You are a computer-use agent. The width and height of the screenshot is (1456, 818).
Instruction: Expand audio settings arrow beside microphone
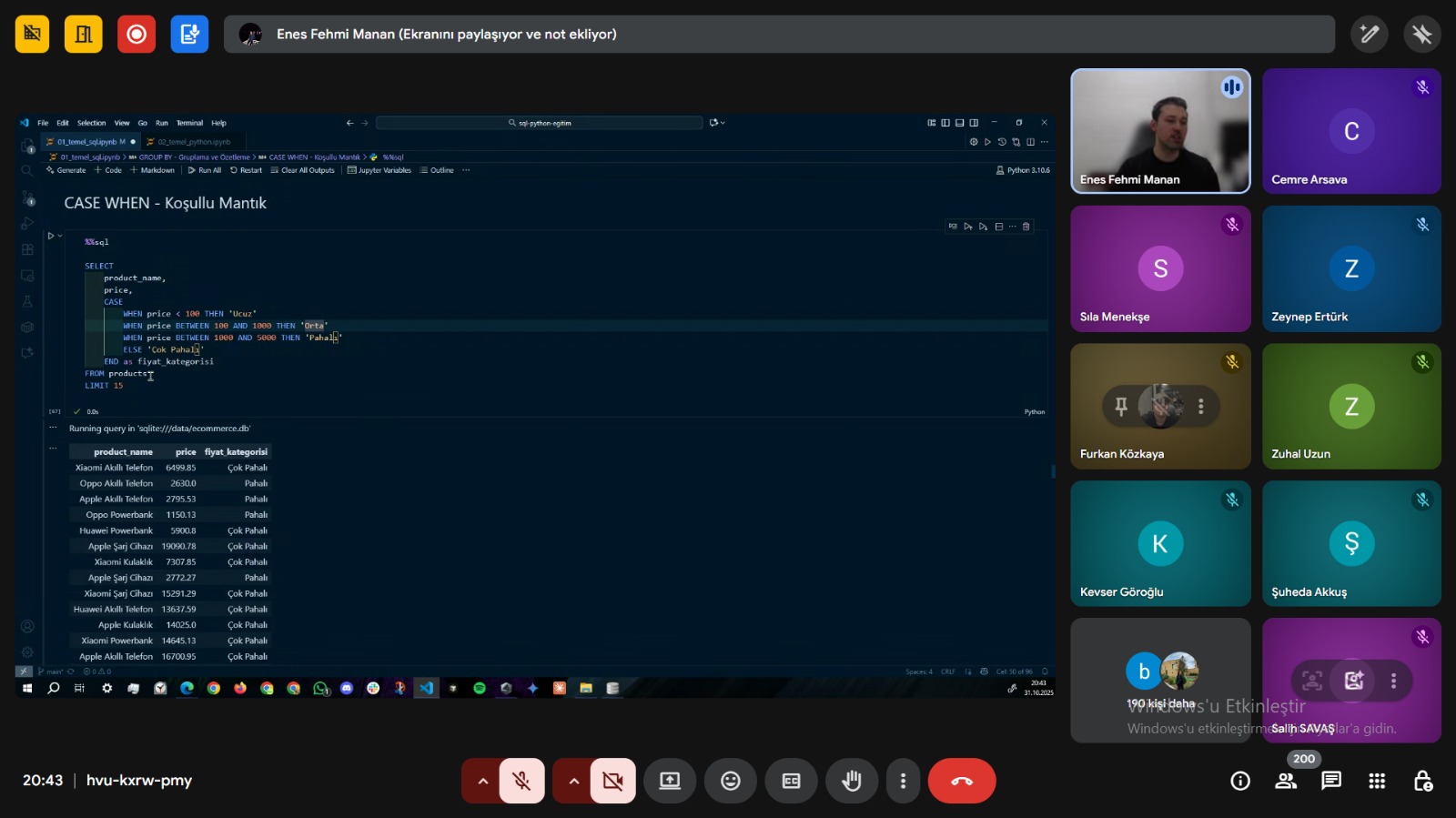point(482,781)
